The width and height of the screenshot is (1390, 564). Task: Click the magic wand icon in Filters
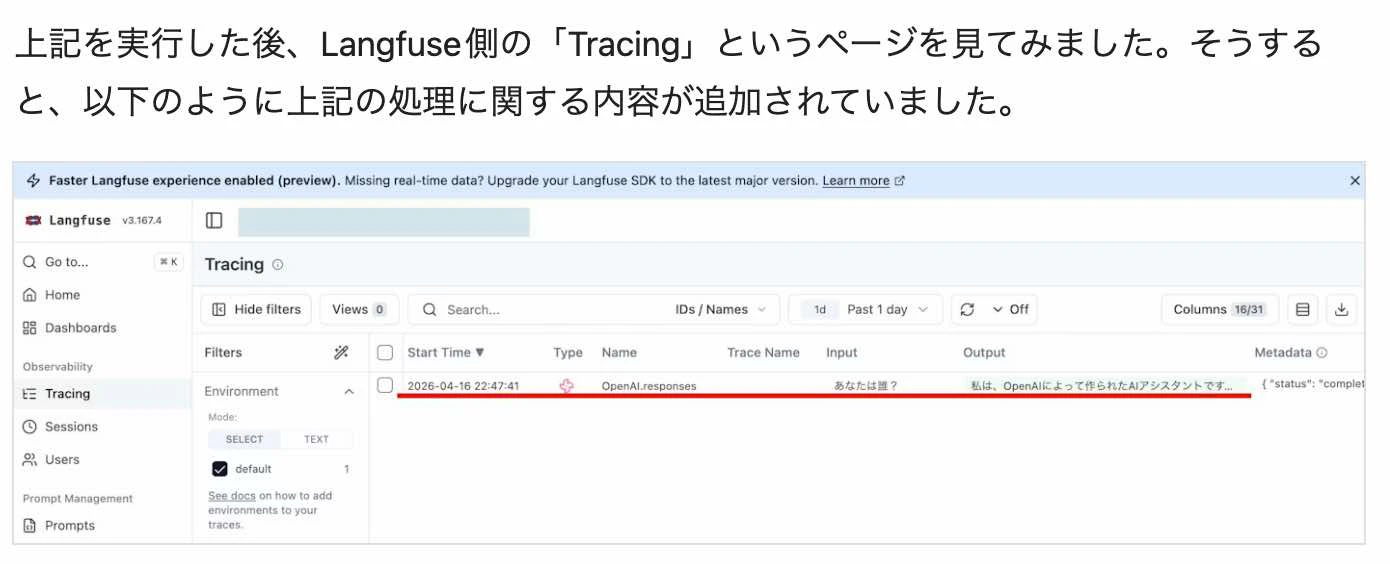[341, 352]
